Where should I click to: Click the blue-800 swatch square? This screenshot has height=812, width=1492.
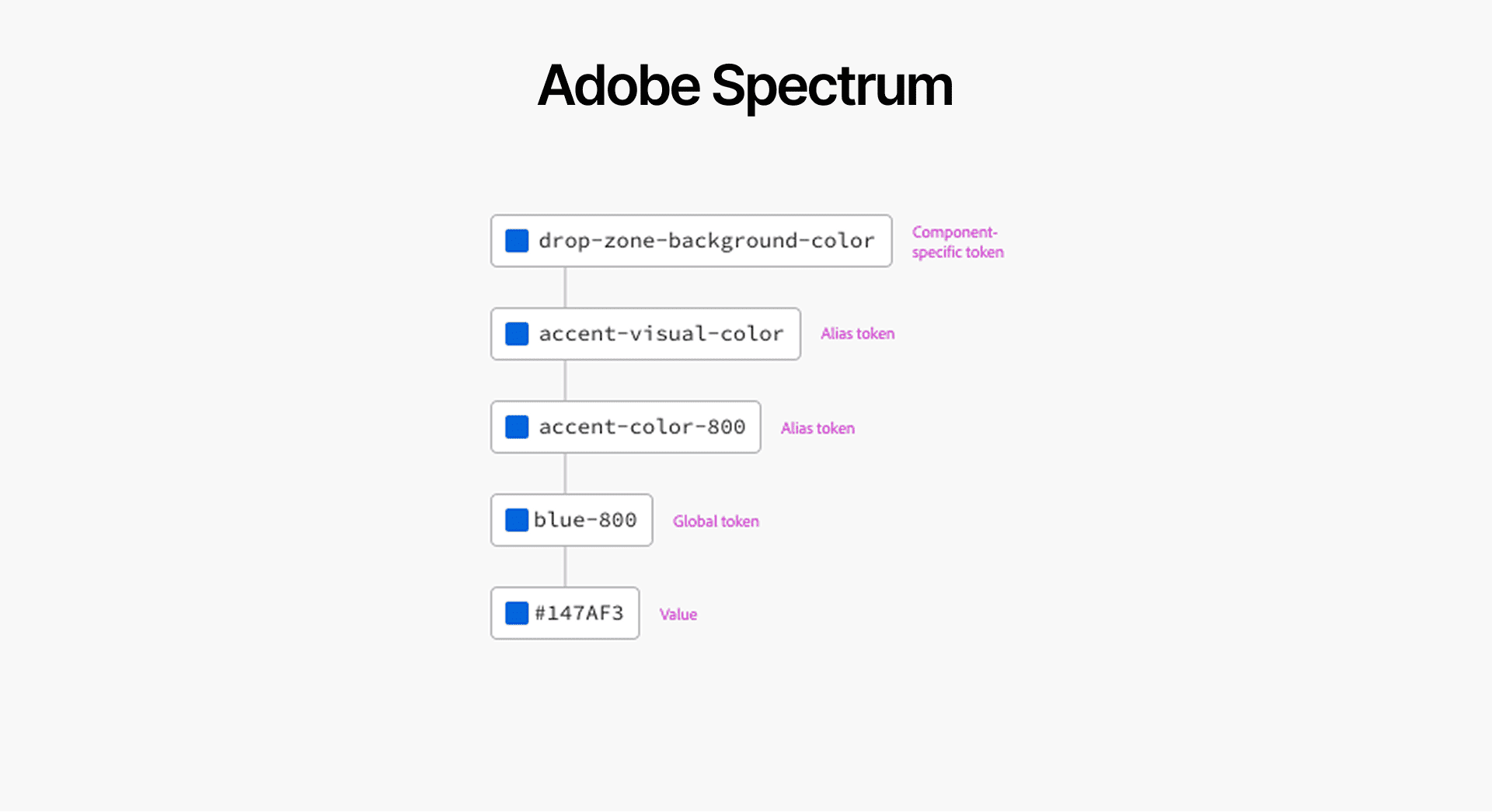coord(517,520)
